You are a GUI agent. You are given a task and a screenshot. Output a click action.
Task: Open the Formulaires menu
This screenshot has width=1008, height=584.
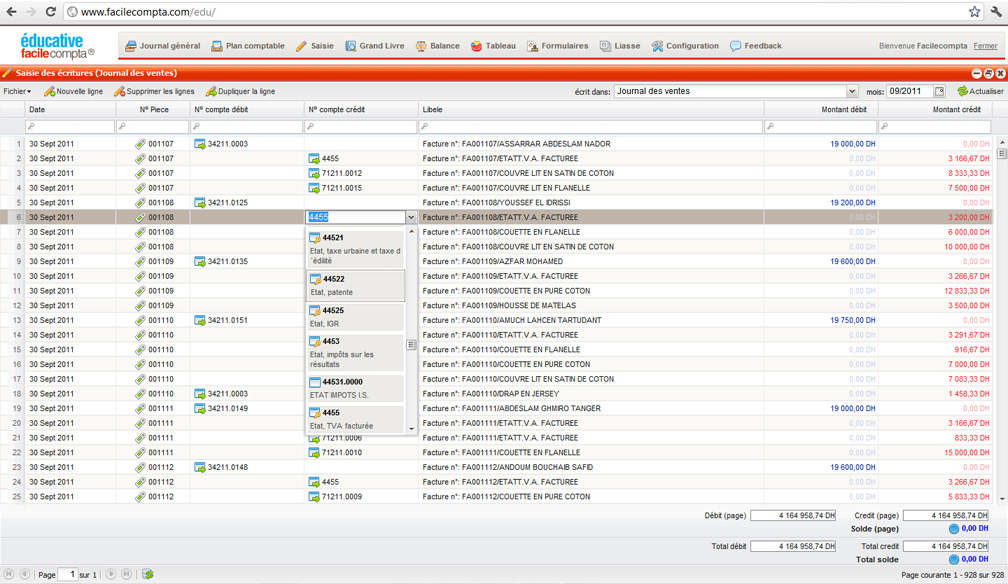558,46
